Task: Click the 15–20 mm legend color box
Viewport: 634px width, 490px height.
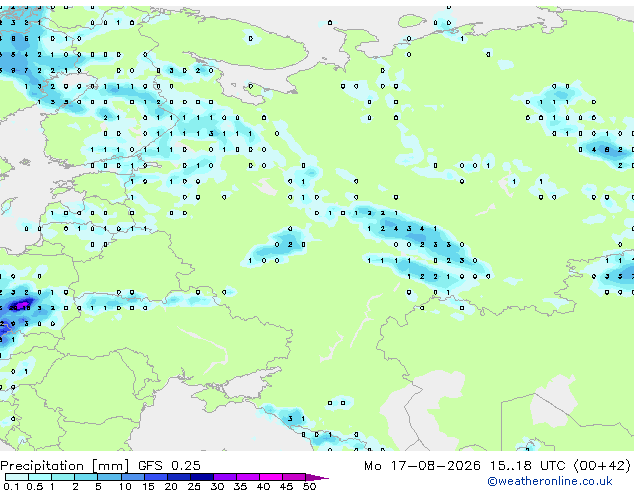Action: pyautogui.click(x=156, y=477)
